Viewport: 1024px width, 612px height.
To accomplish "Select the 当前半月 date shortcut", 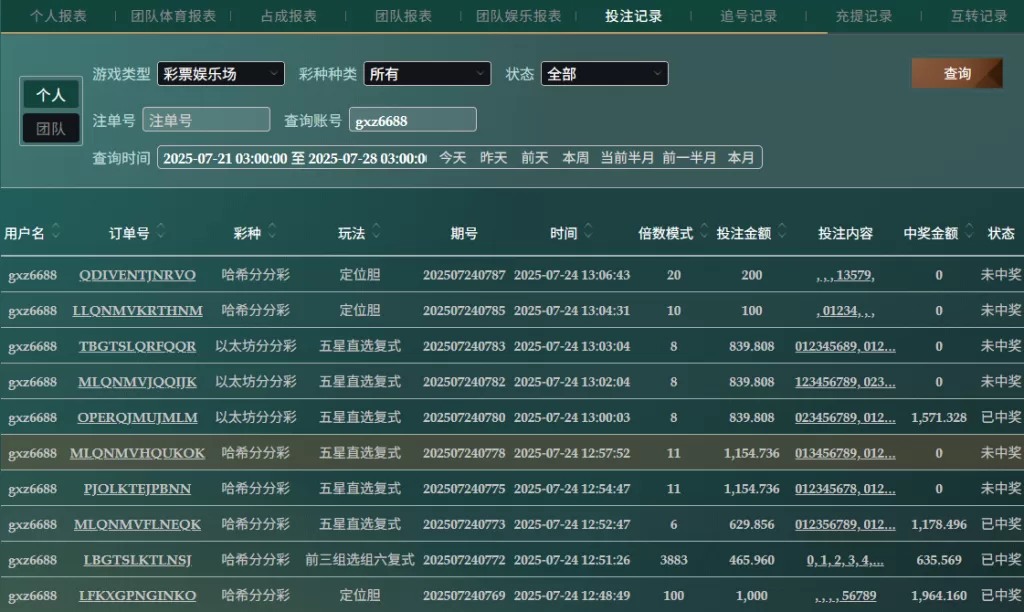I will coord(627,158).
